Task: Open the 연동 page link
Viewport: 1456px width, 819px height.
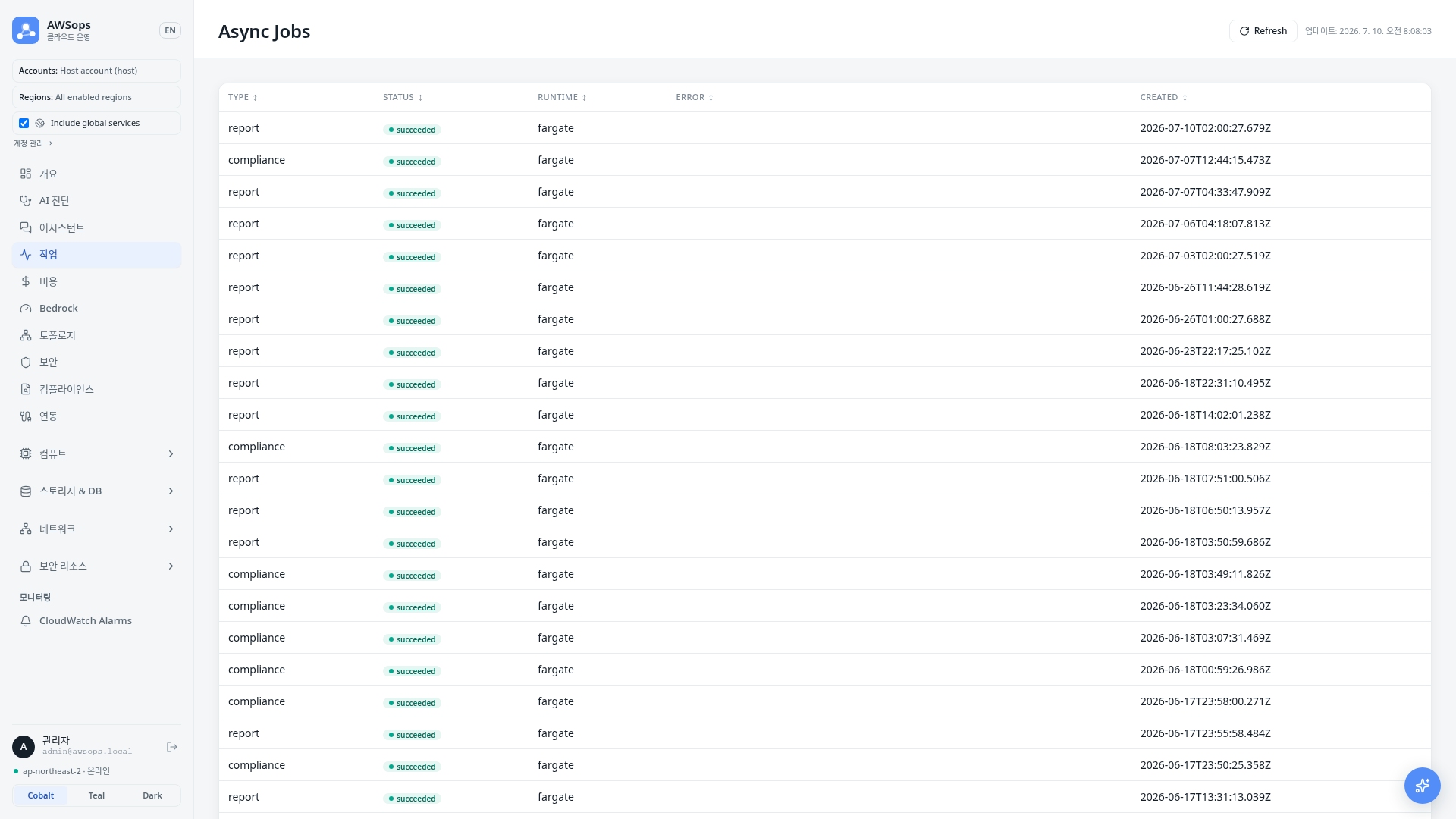Action: [96, 416]
